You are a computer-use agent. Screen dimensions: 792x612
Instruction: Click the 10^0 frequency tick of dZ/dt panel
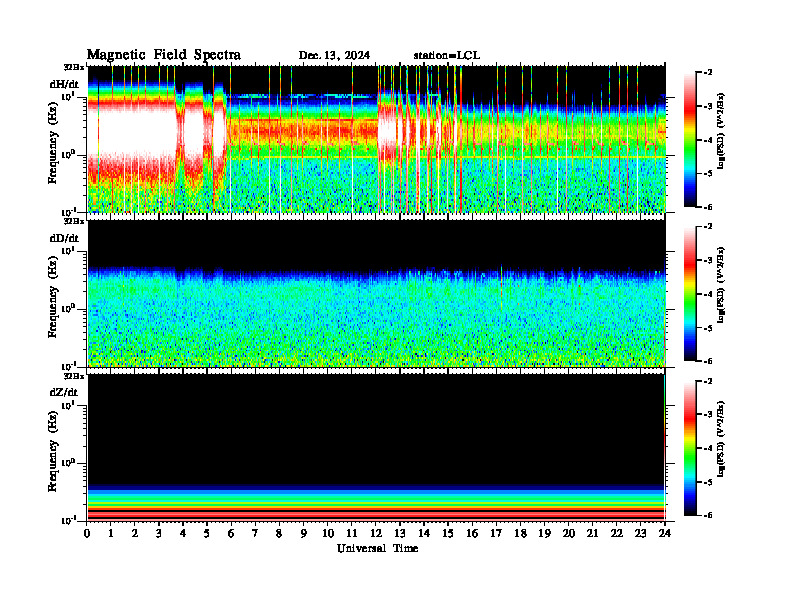point(68,462)
